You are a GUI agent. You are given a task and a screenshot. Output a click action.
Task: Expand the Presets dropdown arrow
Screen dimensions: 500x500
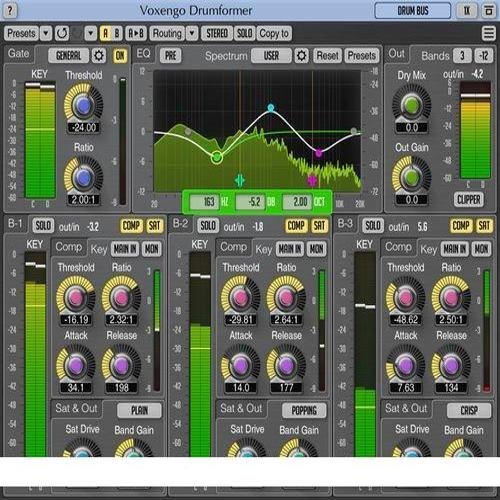point(46,33)
